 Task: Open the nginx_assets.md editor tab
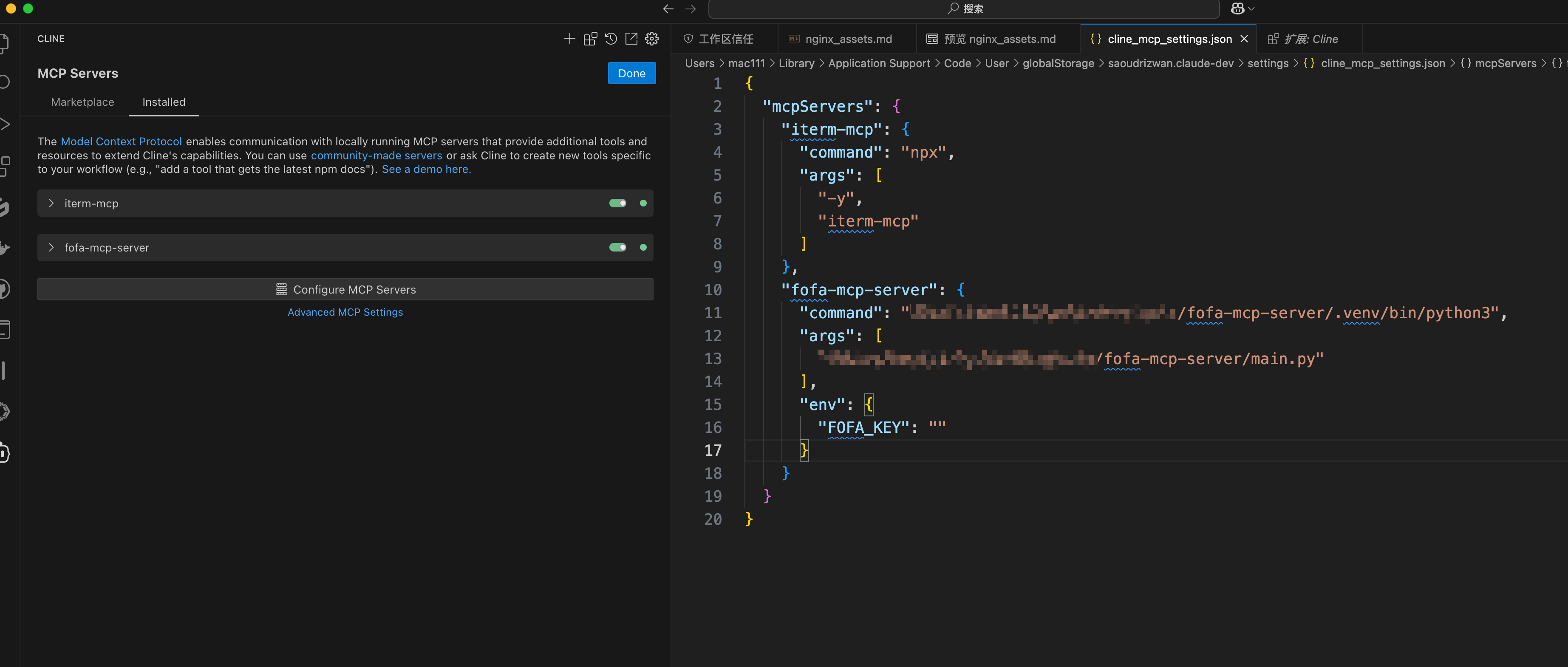click(x=847, y=39)
